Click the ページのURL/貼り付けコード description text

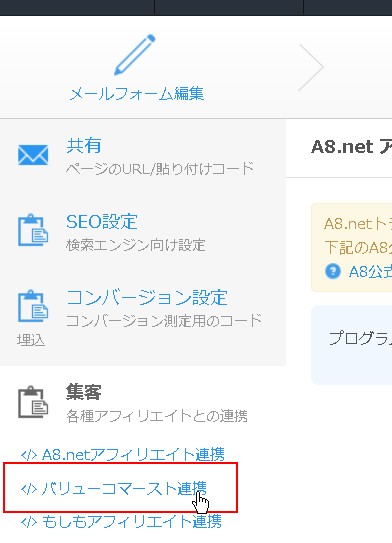click(x=160, y=169)
